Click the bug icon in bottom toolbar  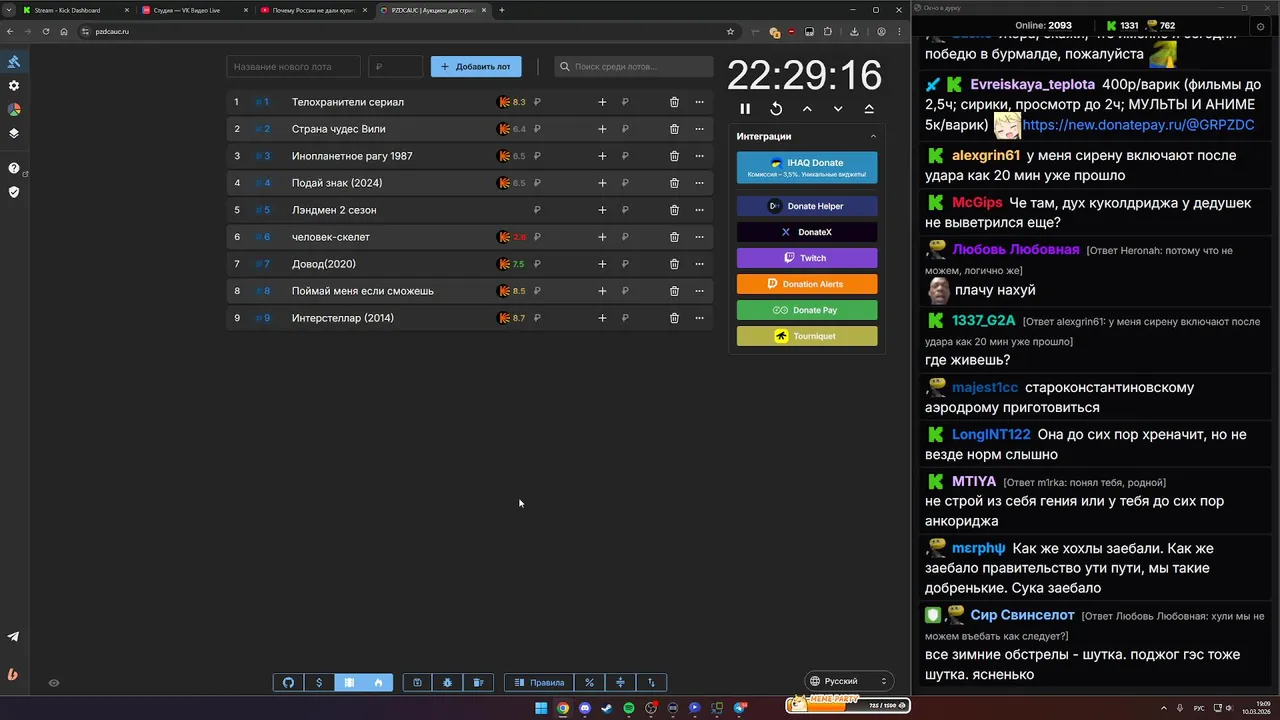click(x=448, y=683)
